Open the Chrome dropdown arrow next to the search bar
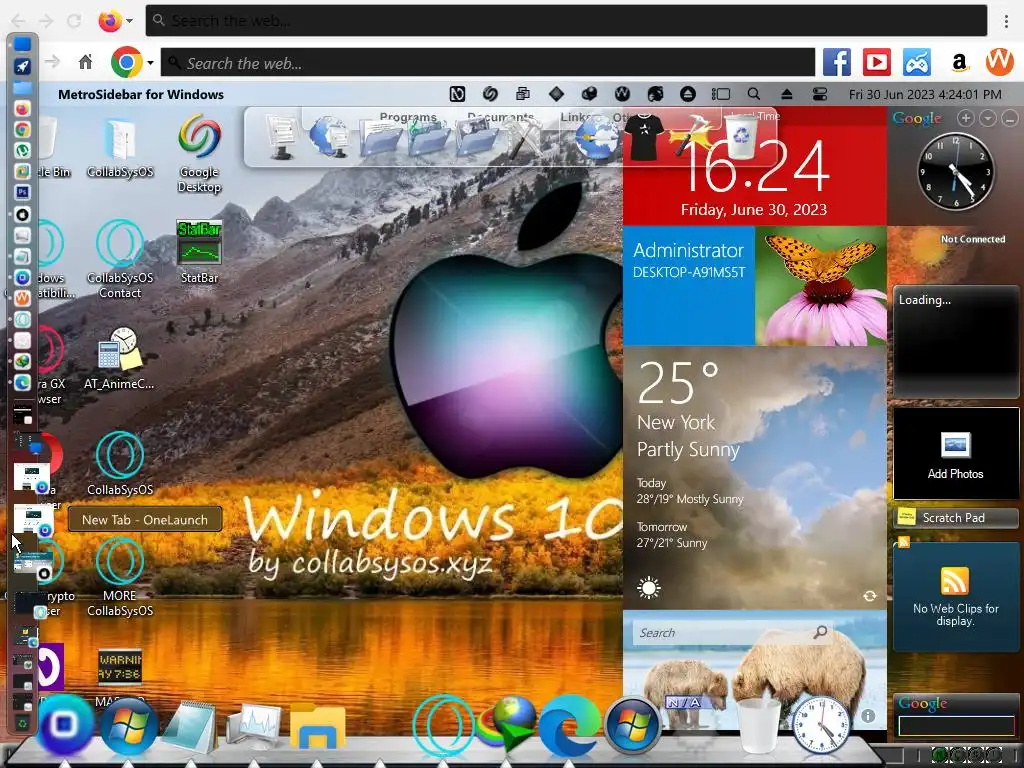This screenshot has height=768, width=1024. (150, 63)
